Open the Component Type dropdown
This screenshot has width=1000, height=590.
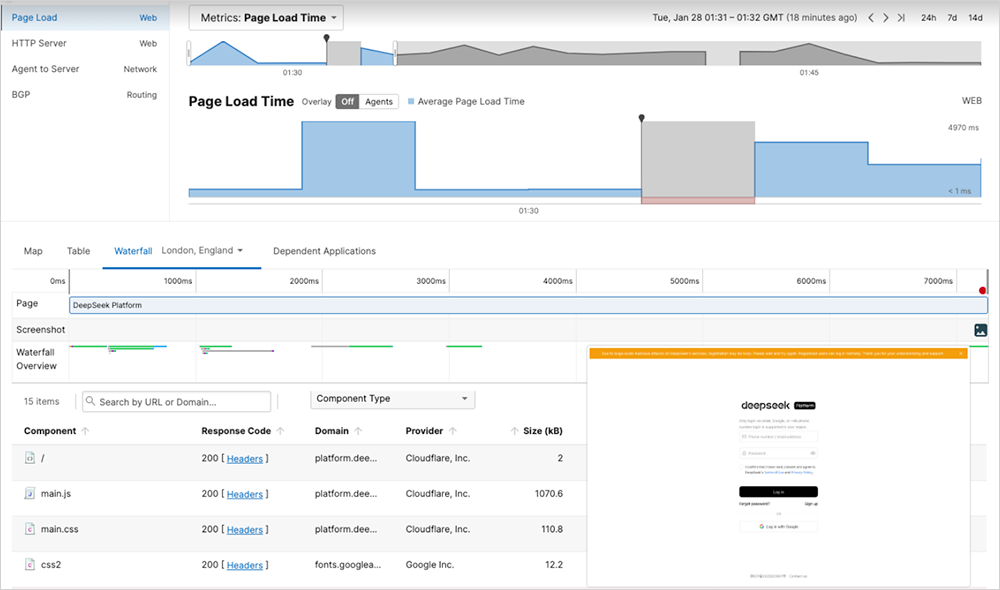coord(392,399)
